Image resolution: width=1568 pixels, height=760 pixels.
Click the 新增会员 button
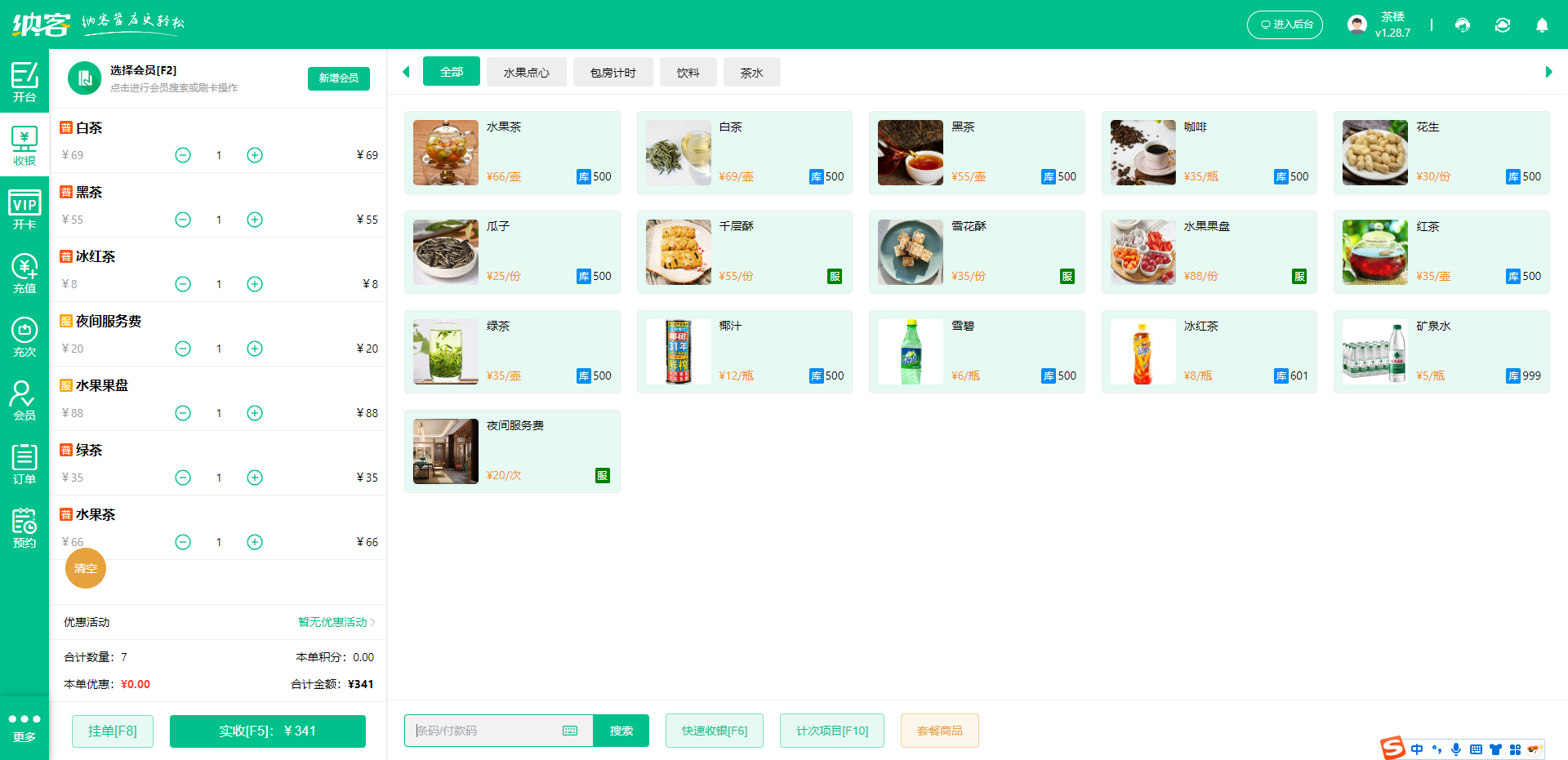pyautogui.click(x=339, y=78)
